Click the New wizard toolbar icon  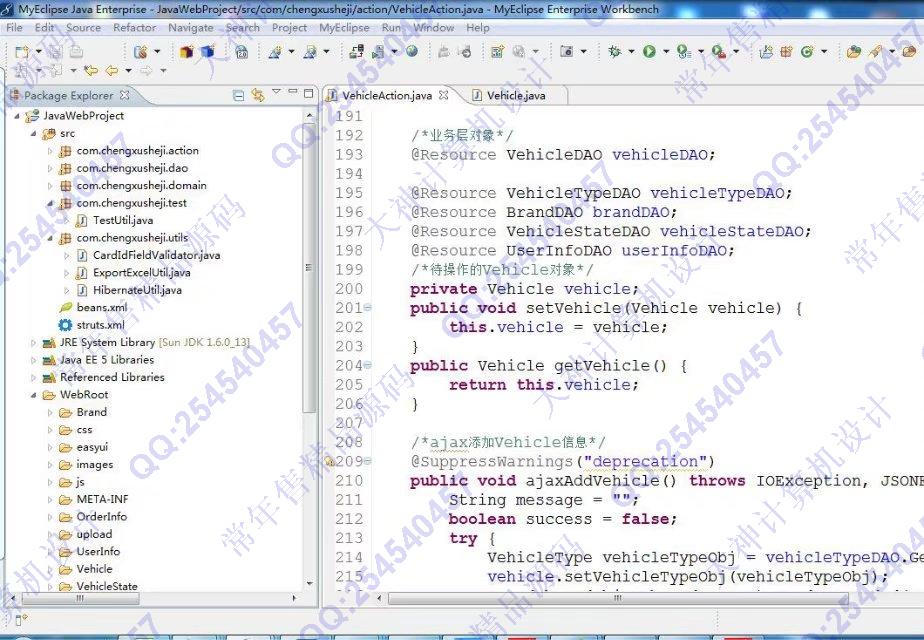pos(22,52)
